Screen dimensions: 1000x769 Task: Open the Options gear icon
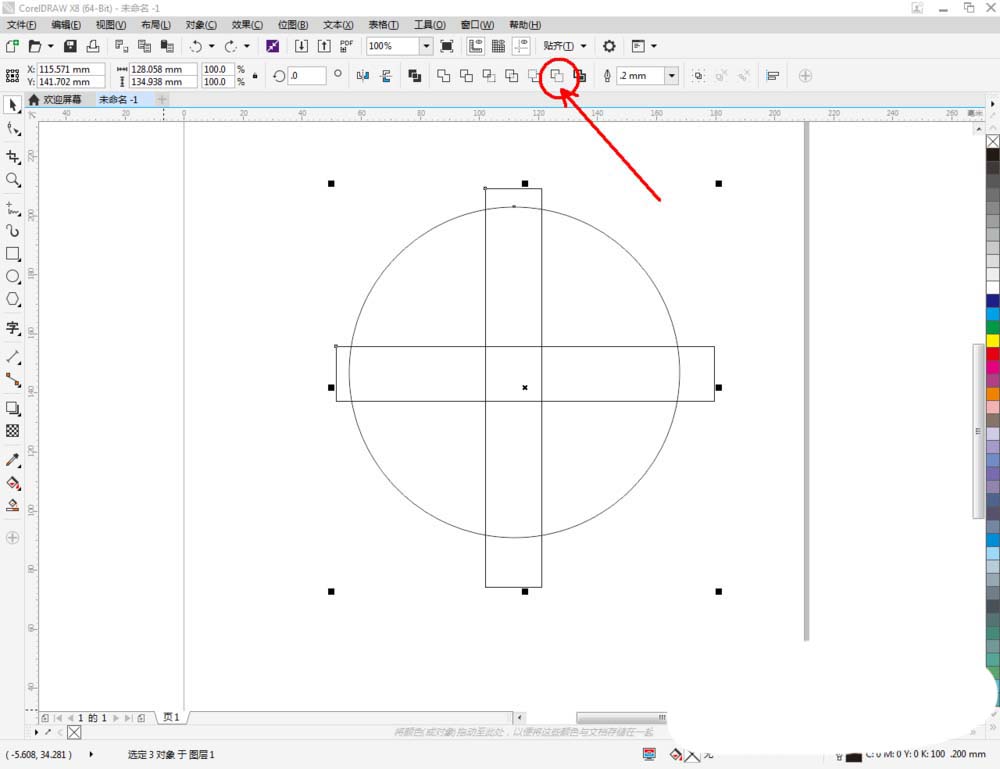coord(609,46)
